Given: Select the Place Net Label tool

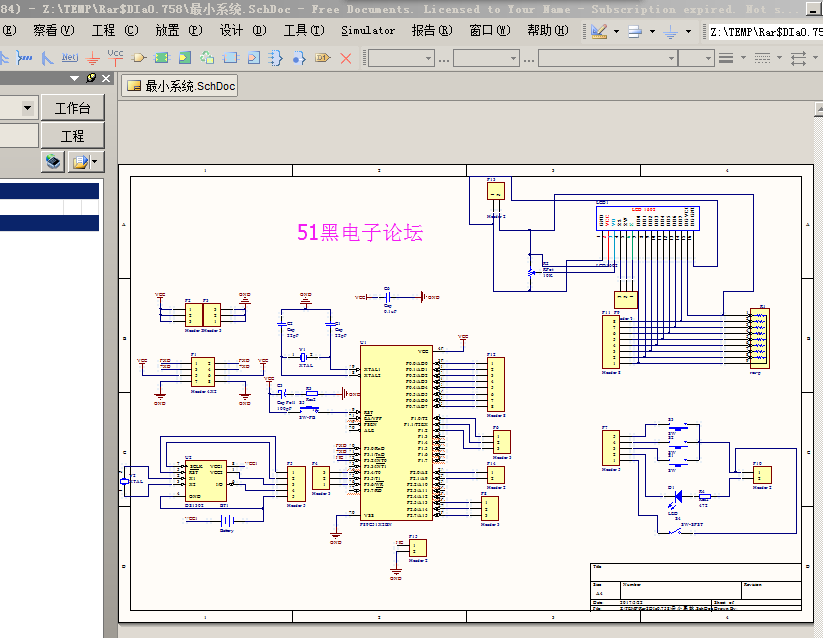Looking at the screenshot, I should coord(69,58).
